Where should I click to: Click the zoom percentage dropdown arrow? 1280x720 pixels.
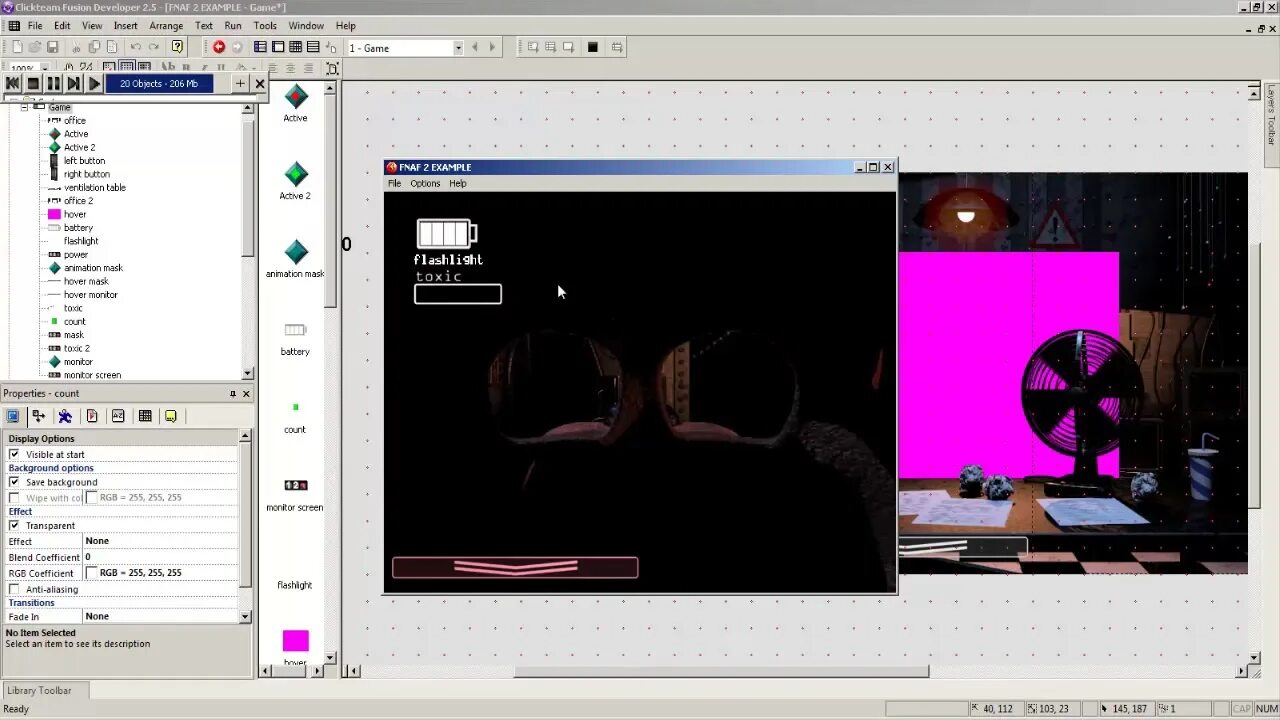pos(47,69)
